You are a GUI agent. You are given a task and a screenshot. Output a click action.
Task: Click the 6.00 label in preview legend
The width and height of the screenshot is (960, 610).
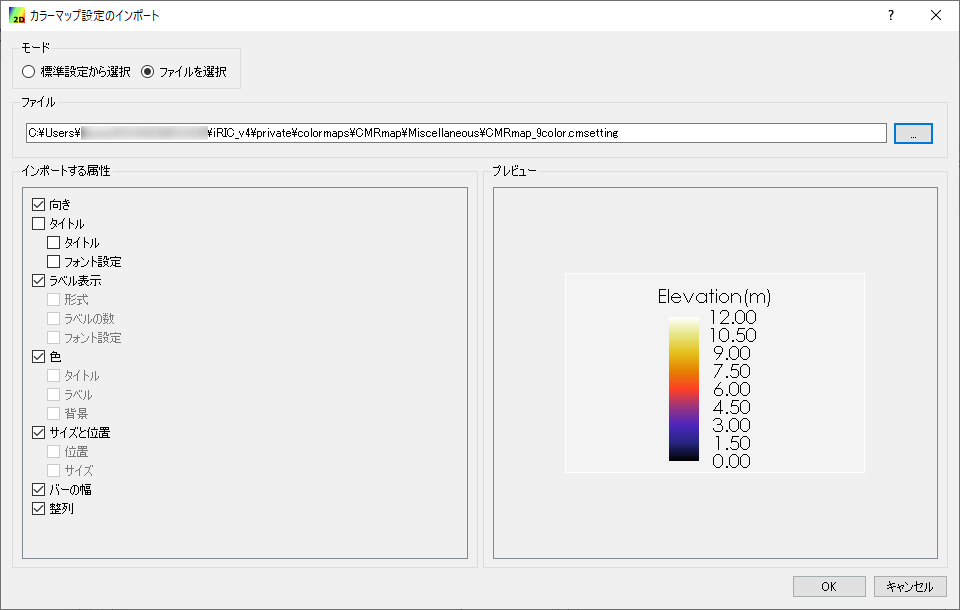(731, 390)
